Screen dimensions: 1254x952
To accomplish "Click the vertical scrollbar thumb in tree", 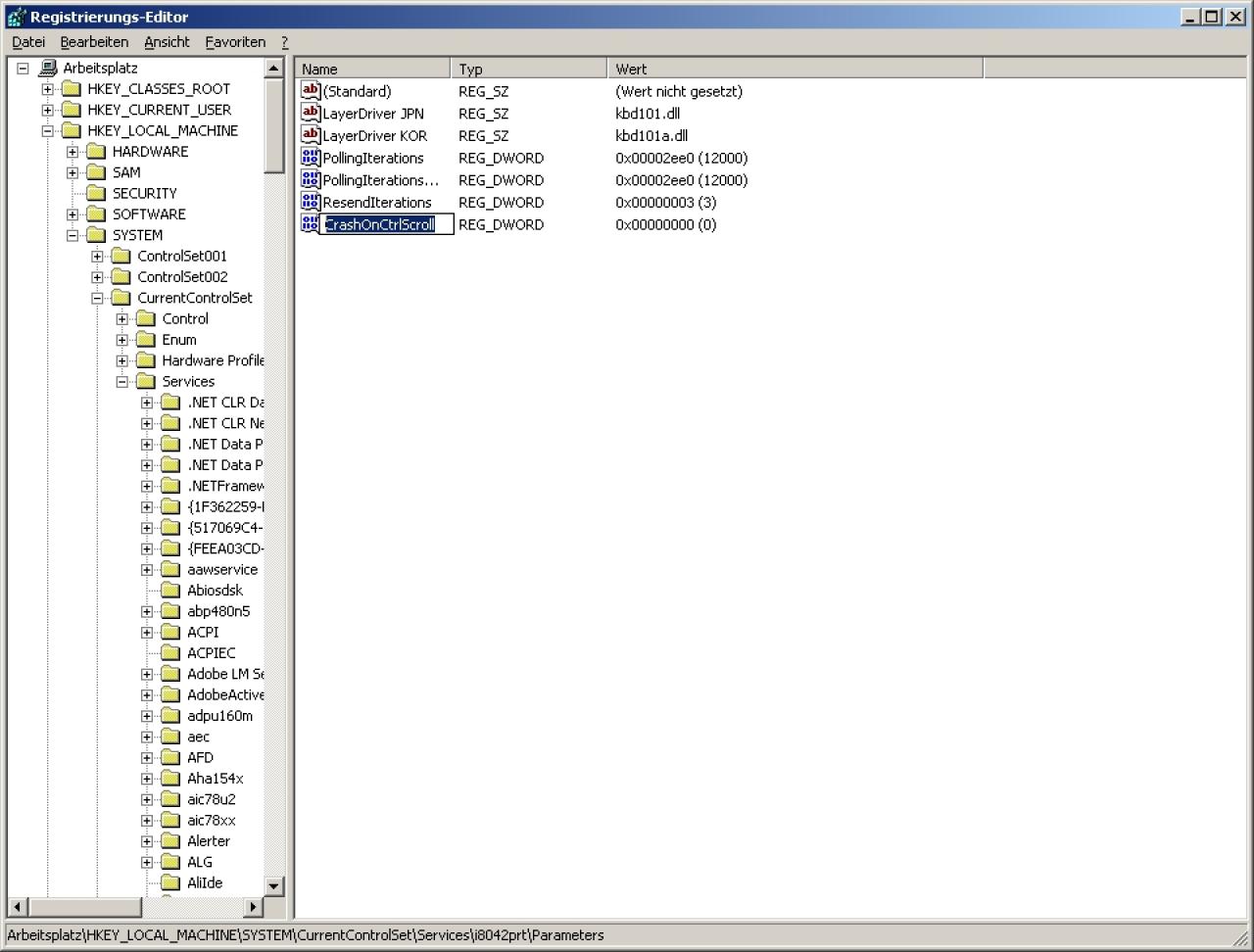I will [x=274, y=125].
